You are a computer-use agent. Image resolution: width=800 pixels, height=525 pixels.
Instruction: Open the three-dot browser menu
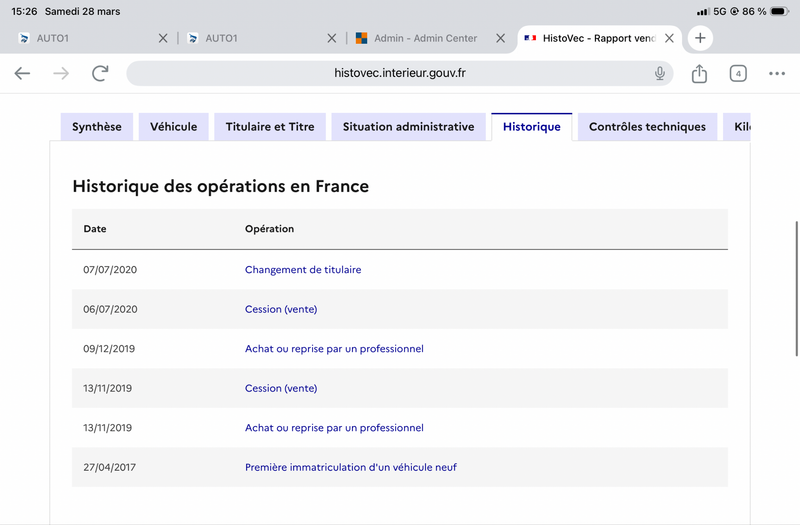[777, 73]
